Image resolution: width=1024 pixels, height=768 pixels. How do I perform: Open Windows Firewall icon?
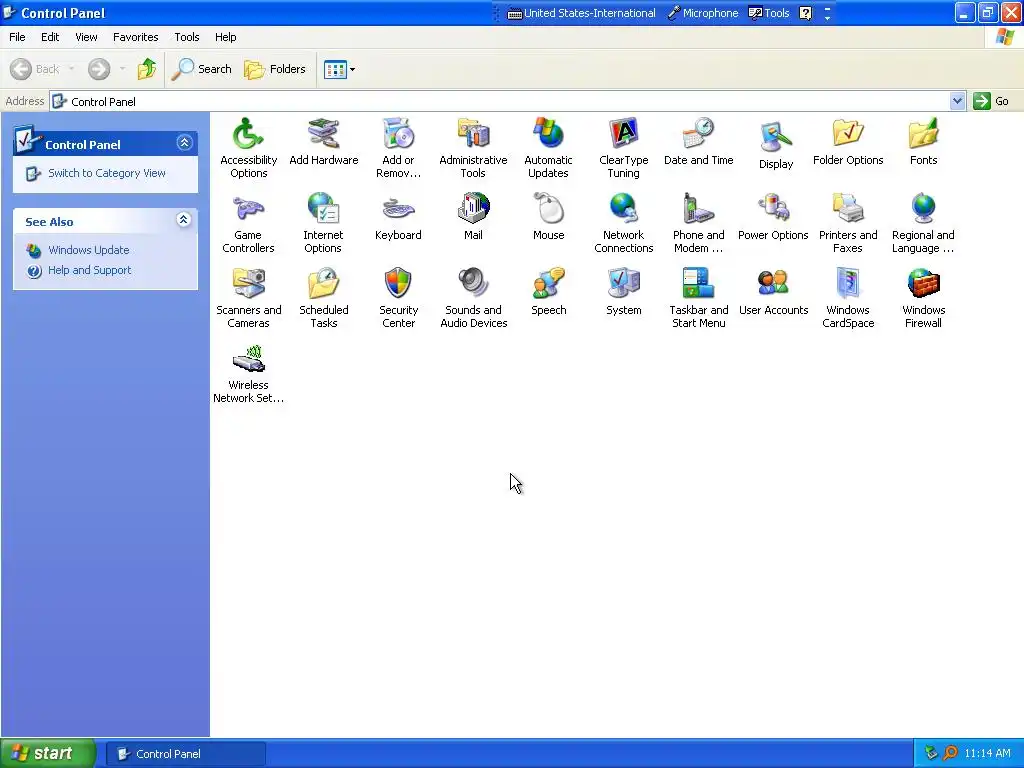[x=923, y=284]
